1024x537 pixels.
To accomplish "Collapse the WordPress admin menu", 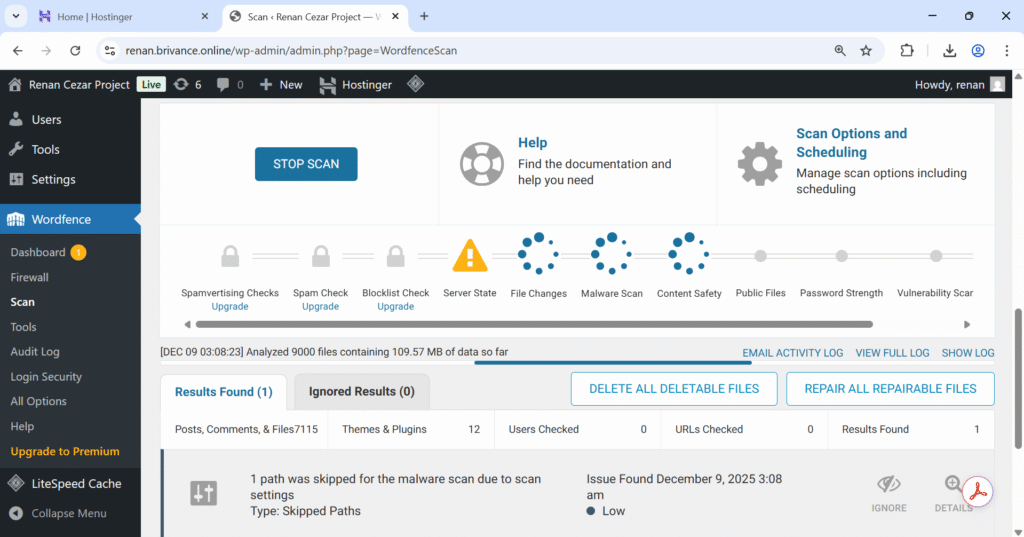I will [x=68, y=513].
